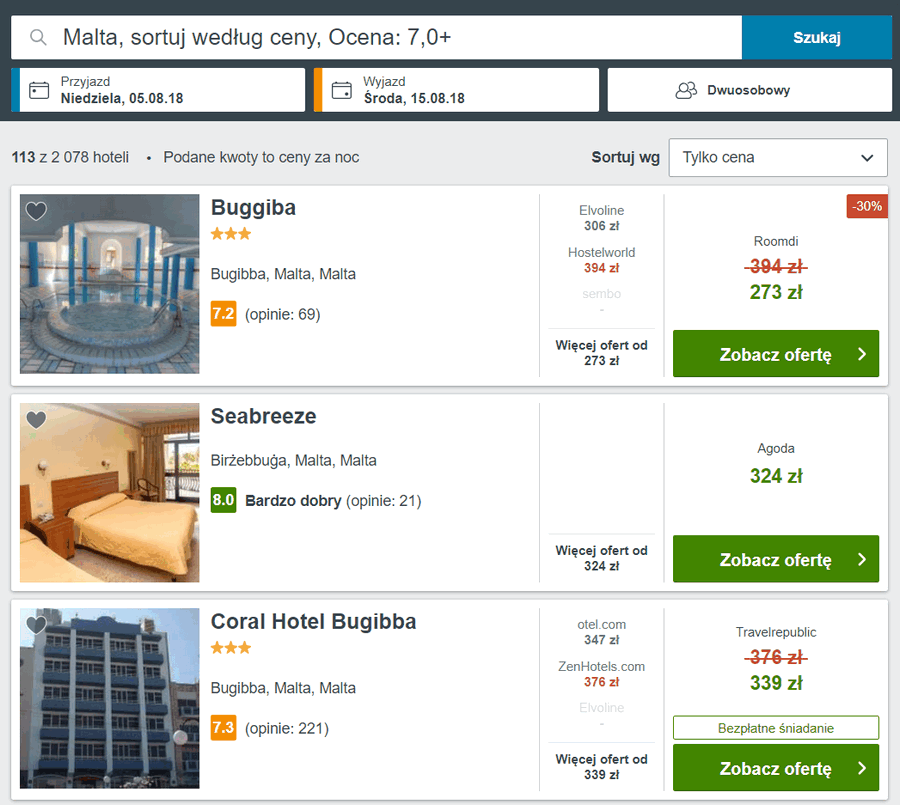This screenshot has height=805, width=900.
Task: Open the Tylko cena sort dropdown
Action: (x=778, y=157)
